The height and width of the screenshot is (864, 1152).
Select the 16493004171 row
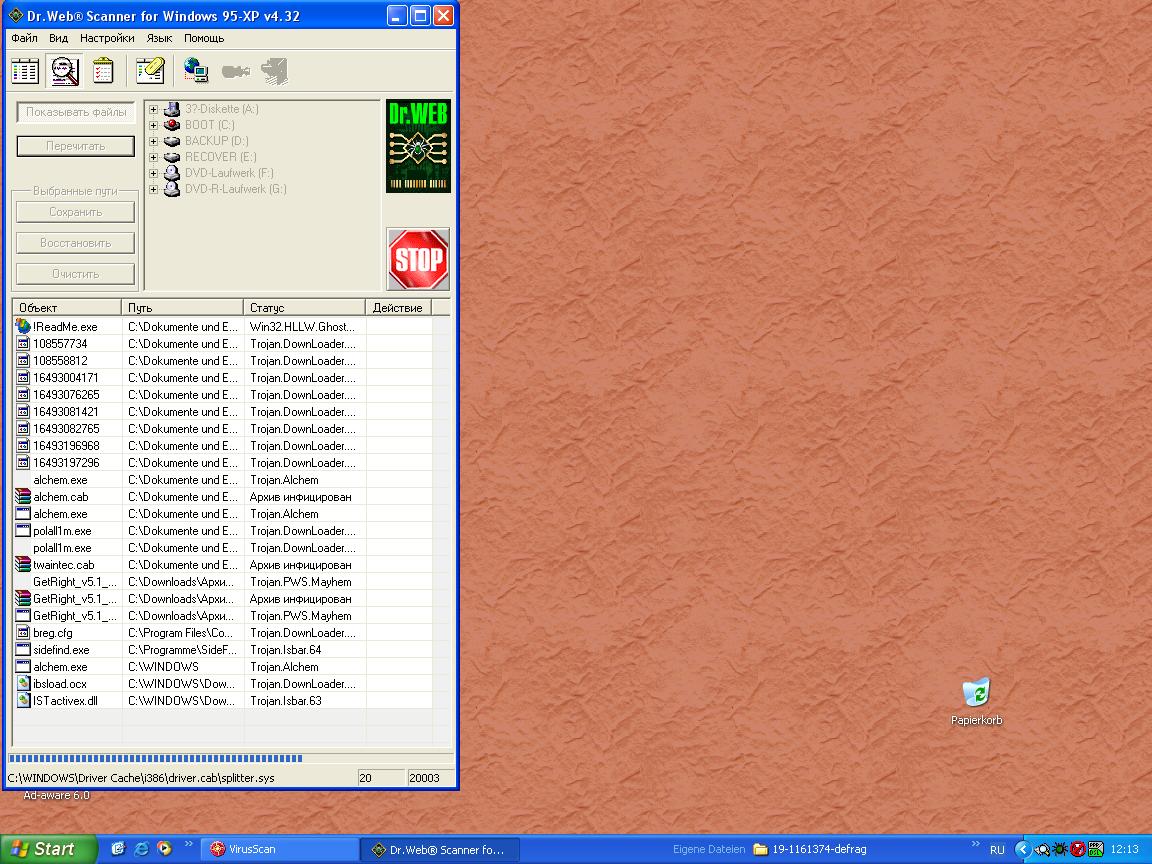click(222, 378)
